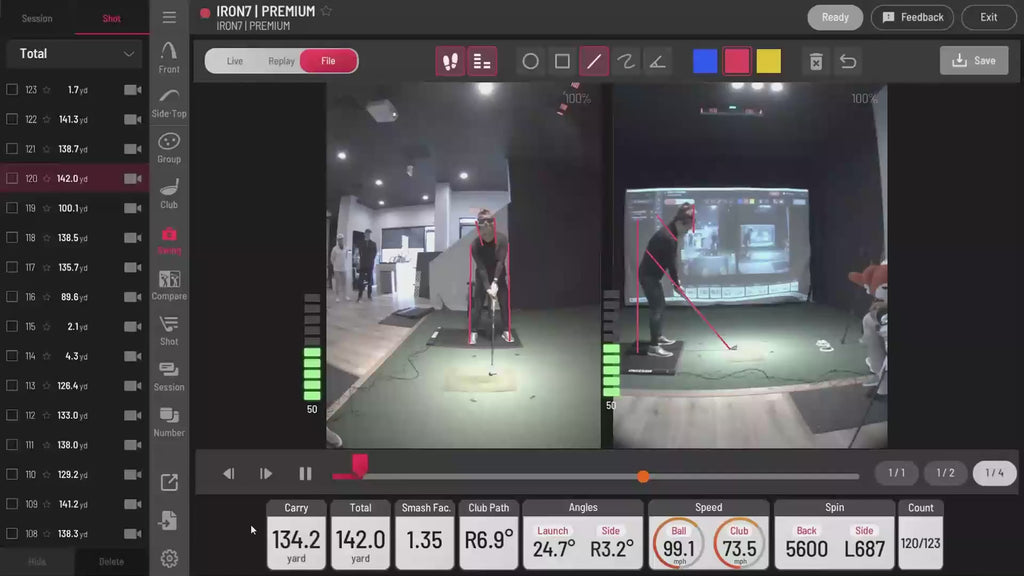Viewport: 1024px width, 576px height.
Task: Select shot 113 with 126.4 yd
Action: click(74, 386)
